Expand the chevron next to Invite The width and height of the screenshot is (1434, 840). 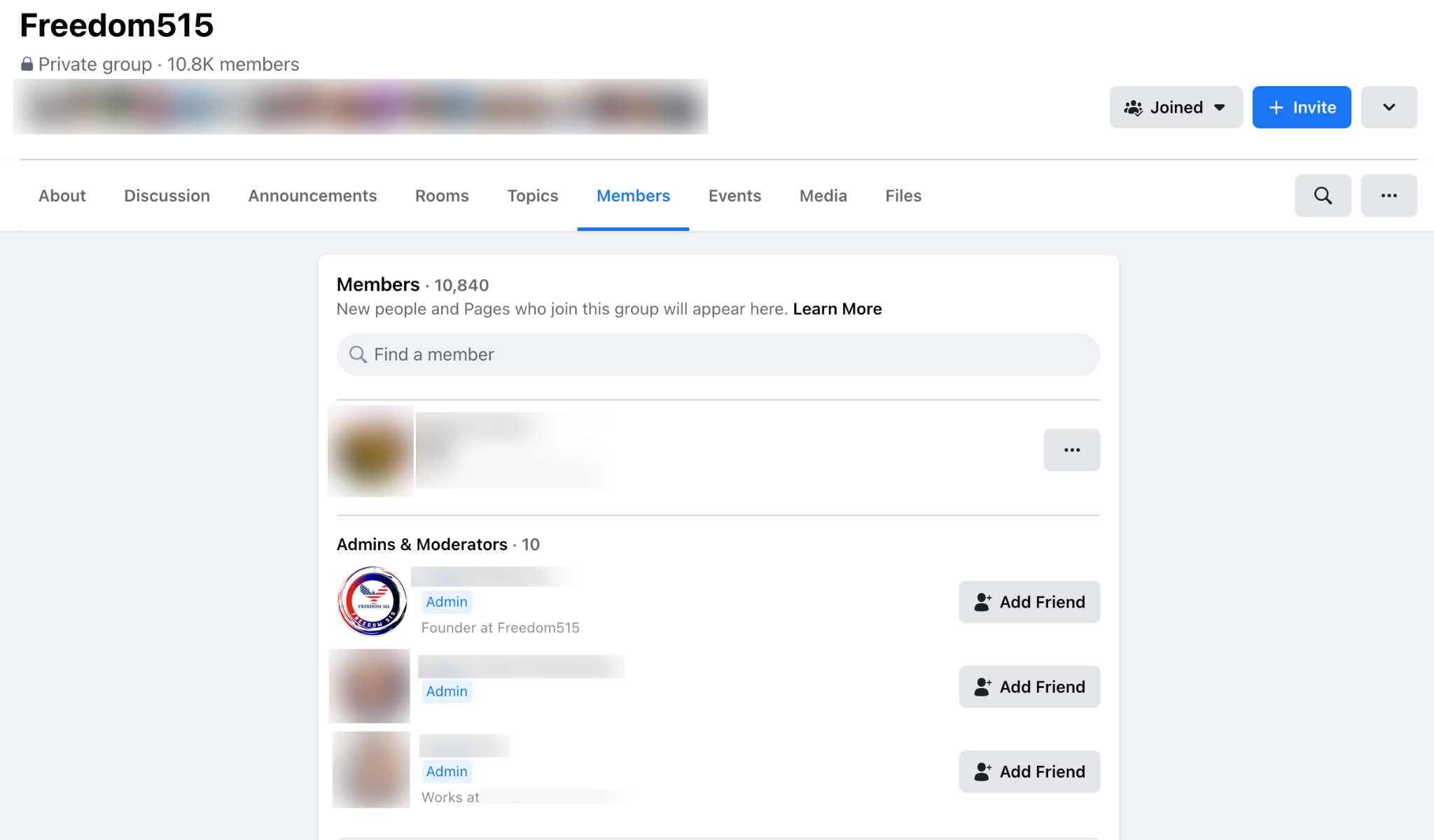coord(1388,106)
